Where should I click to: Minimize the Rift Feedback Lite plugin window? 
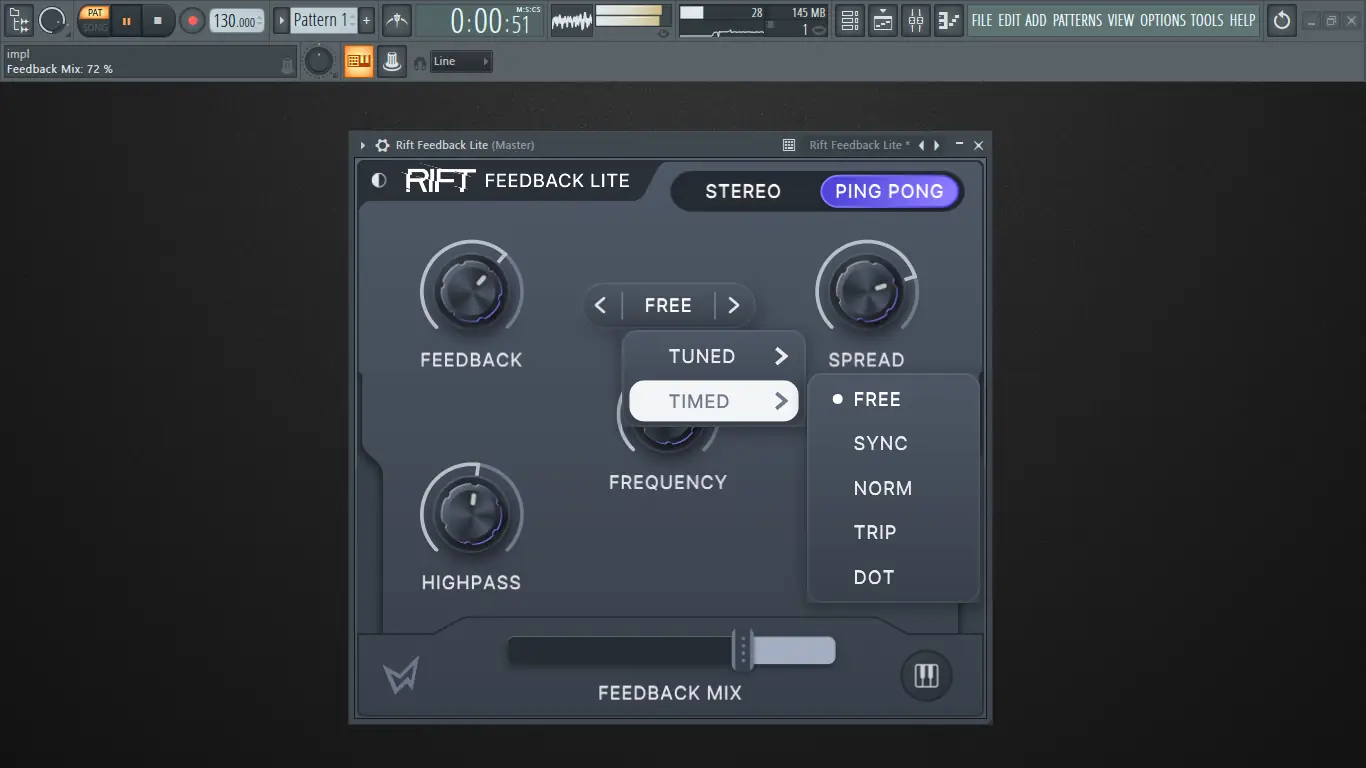pos(960,145)
